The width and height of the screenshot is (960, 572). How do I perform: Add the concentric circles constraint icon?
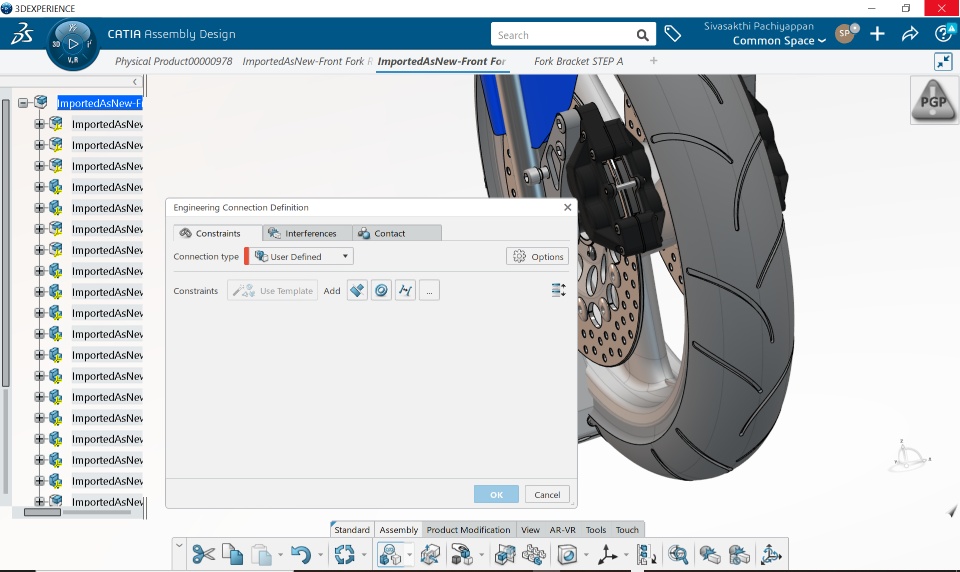(381, 290)
